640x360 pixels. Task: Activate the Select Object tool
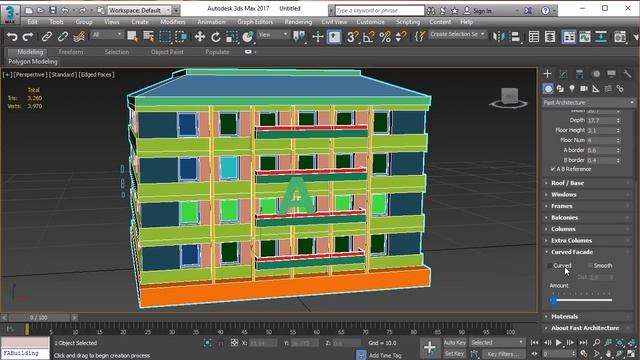coord(132,37)
